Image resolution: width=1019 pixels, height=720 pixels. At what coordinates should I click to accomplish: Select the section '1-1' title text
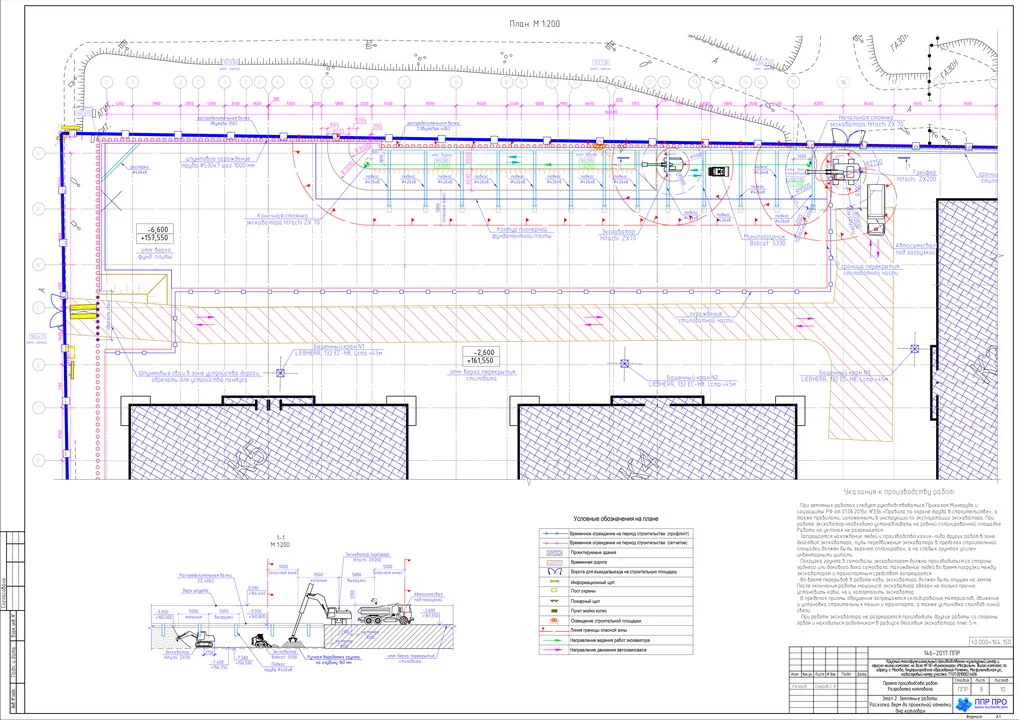tap(280, 536)
